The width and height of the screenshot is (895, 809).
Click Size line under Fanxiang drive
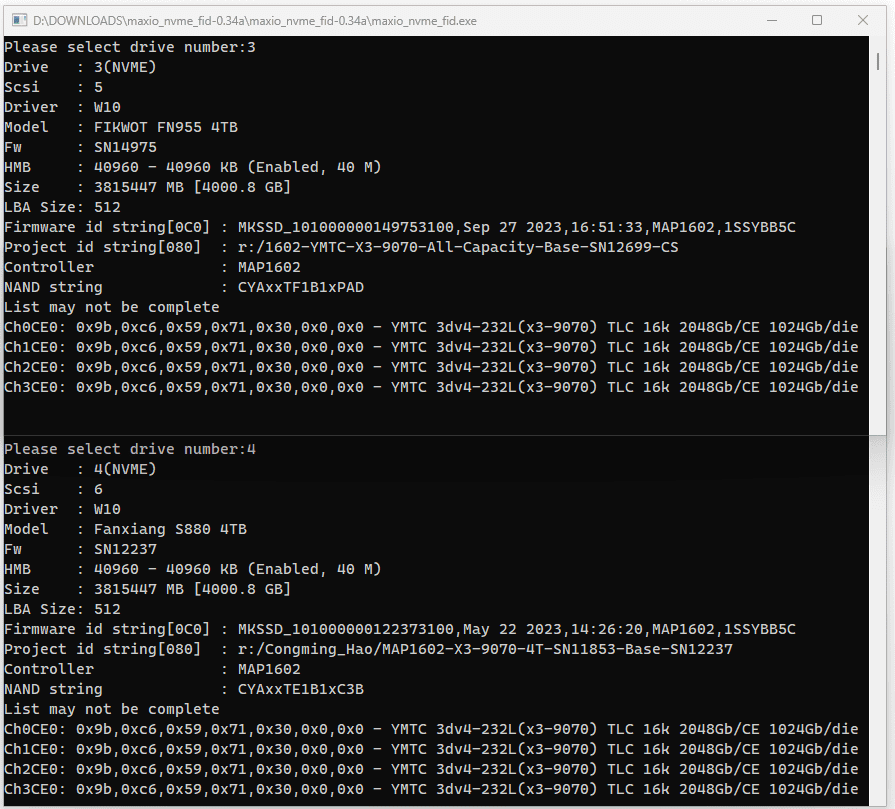(x=147, y=589)
